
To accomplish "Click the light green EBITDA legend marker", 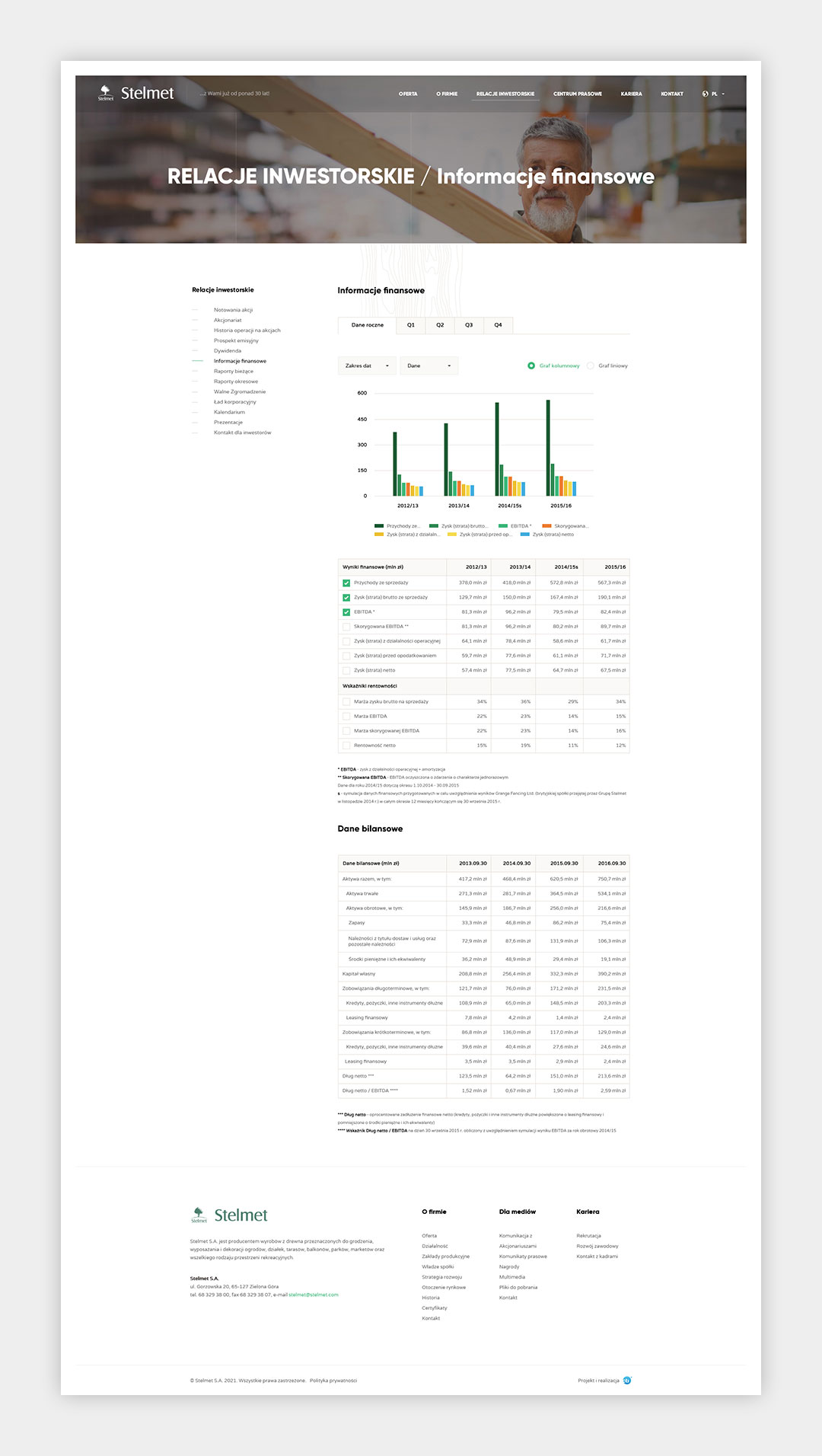I will [x=503, y=526].
